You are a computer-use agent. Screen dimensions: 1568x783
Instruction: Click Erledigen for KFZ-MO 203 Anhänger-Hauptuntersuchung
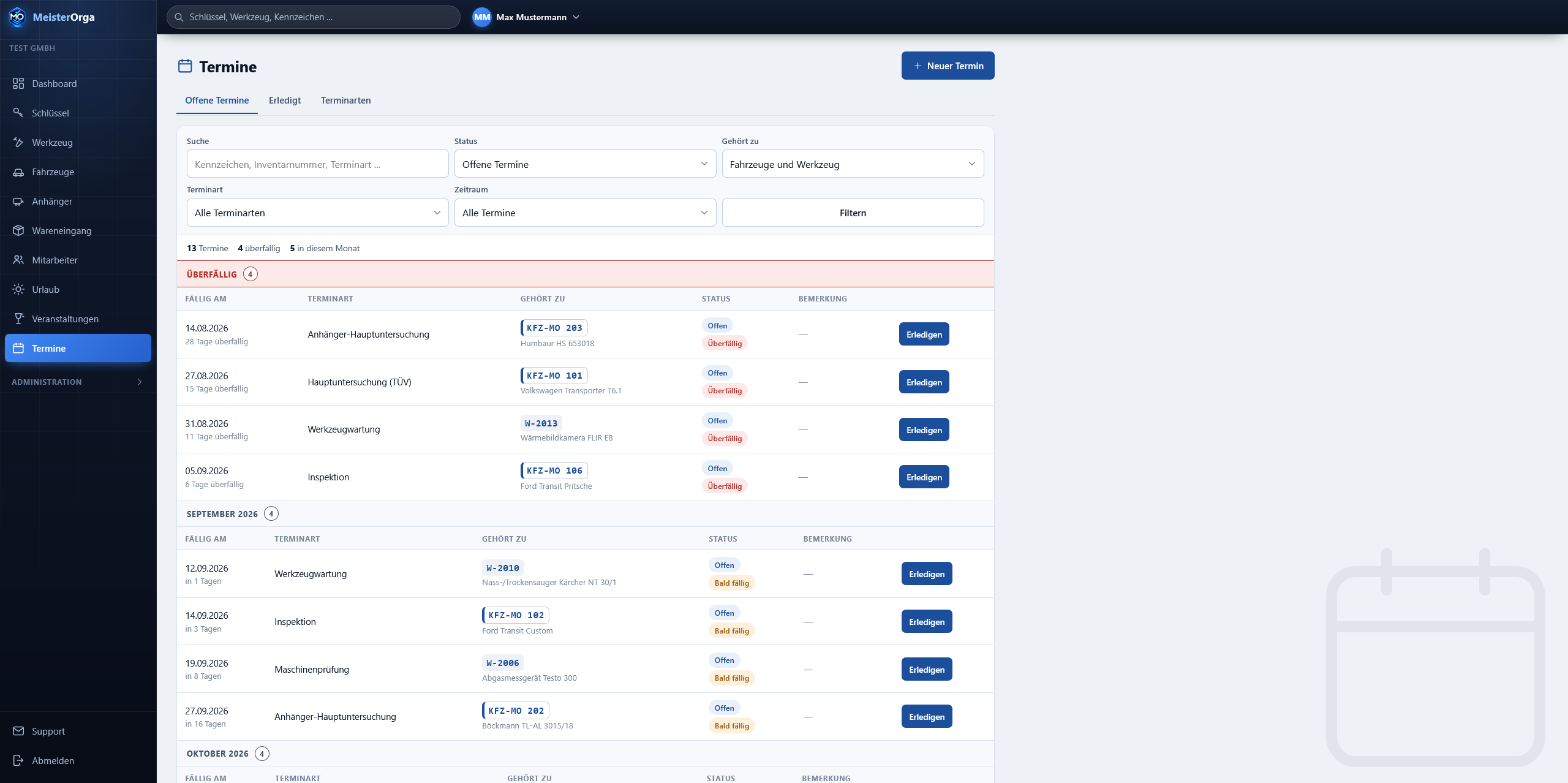tap(924, 334)
